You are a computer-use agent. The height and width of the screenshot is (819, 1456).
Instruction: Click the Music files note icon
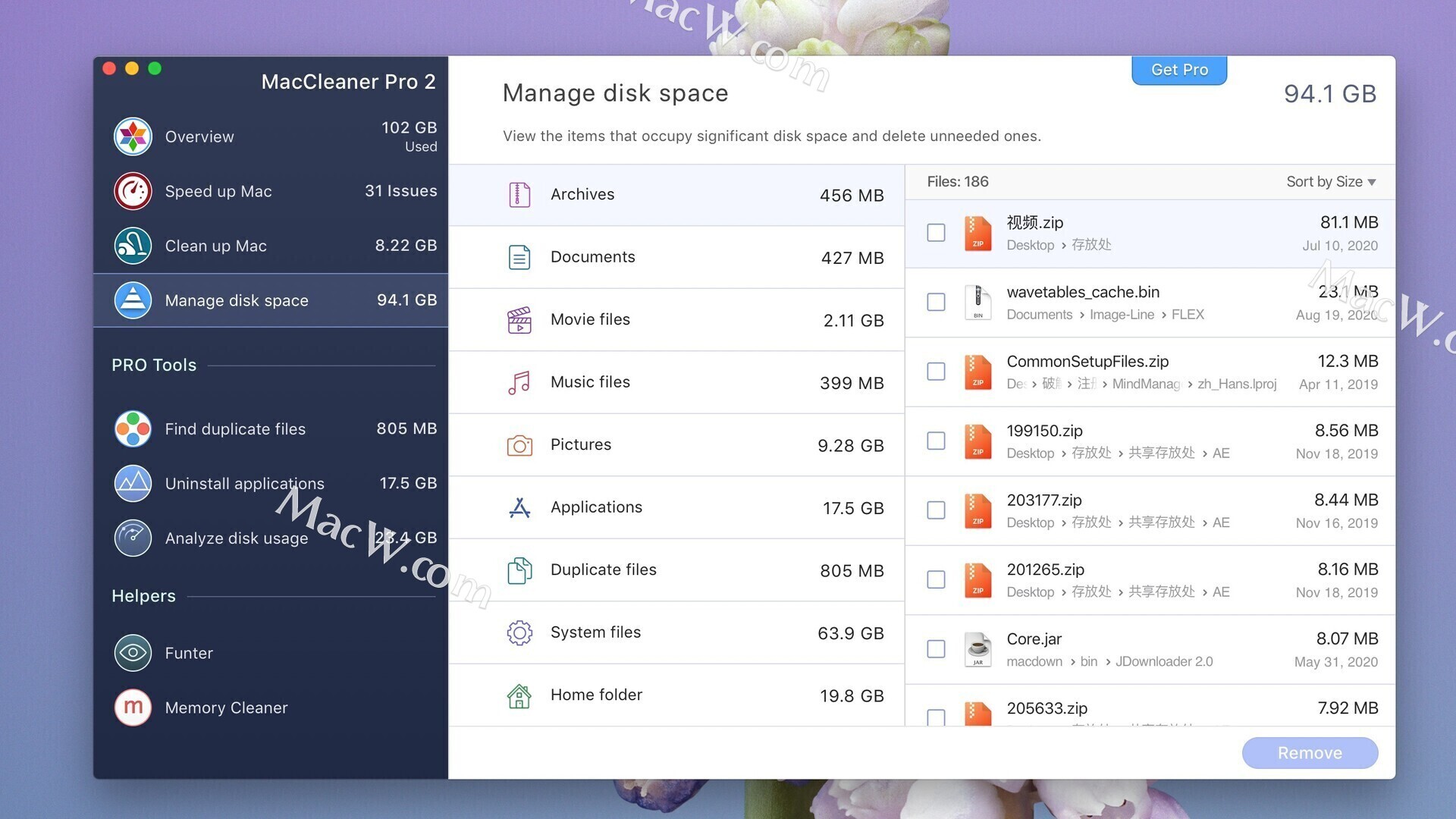tap(519, 383)
